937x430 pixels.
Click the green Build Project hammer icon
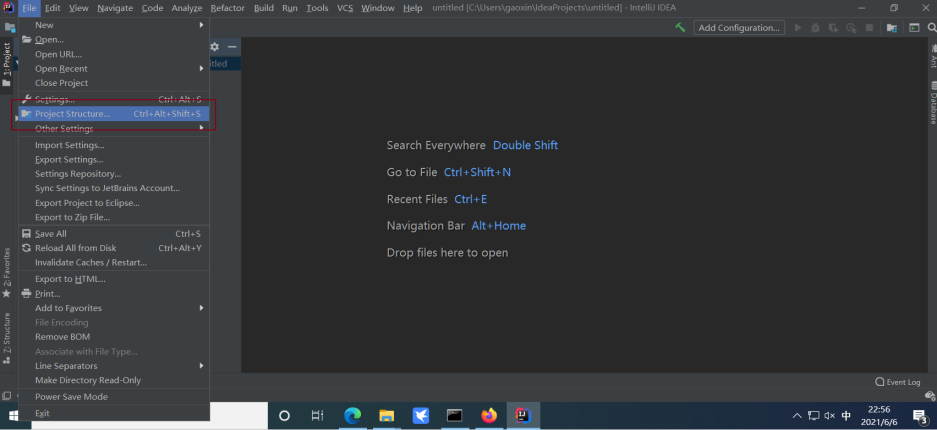click(680, 28)
